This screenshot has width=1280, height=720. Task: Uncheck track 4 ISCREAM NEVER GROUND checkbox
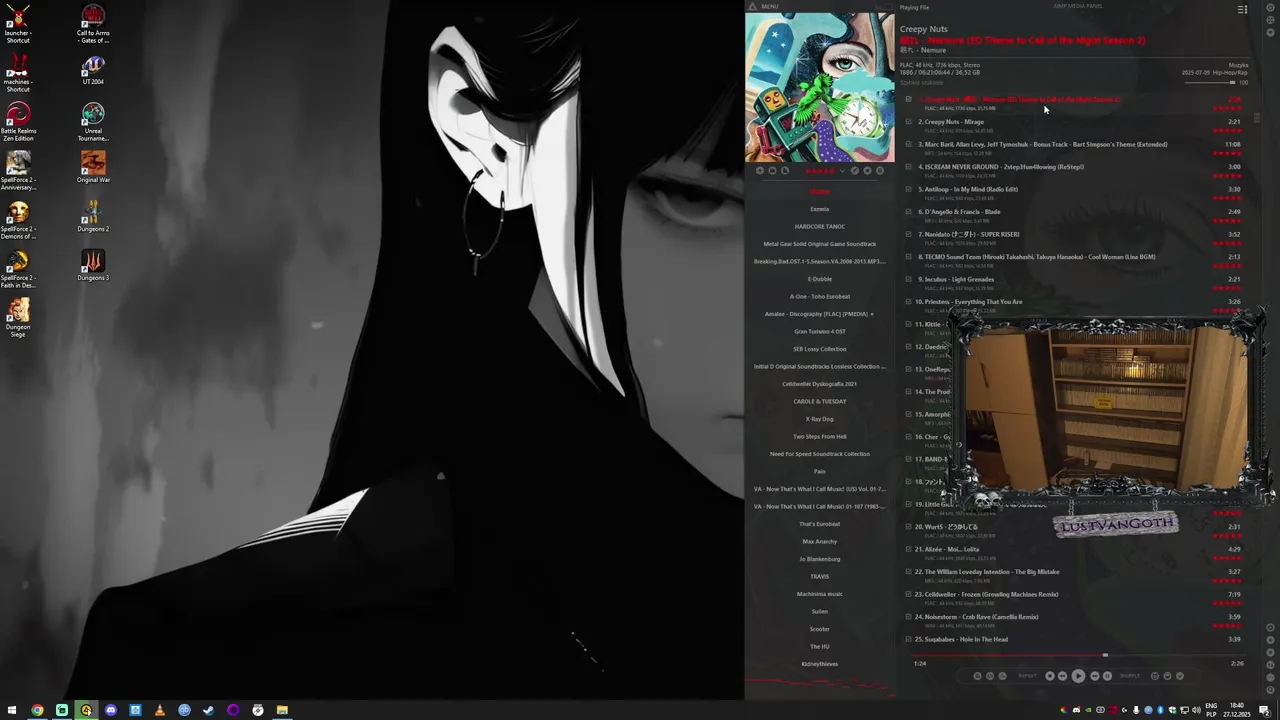coord(908,167)
